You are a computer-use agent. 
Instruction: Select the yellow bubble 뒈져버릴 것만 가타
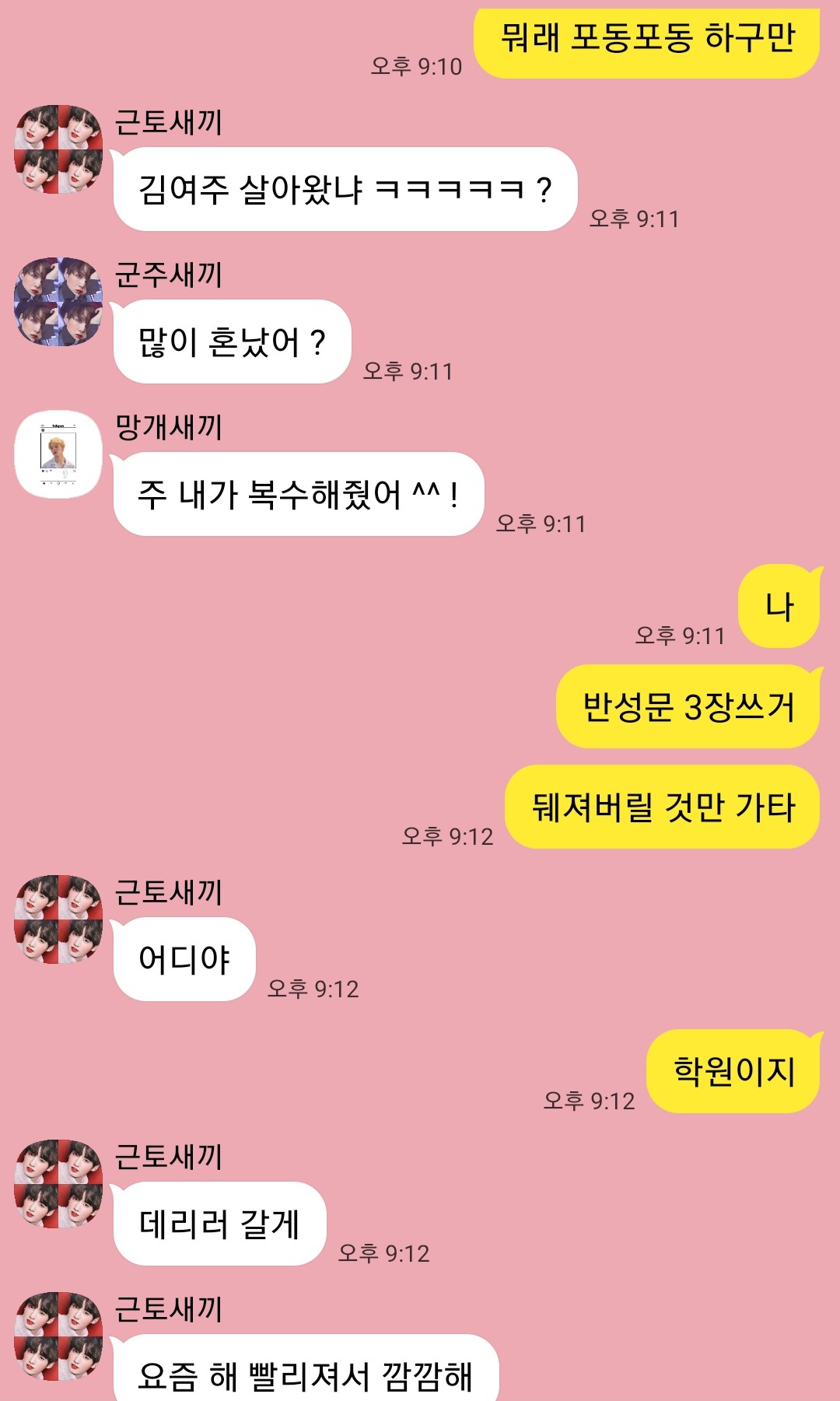pyautogui.click(x=663, y=807)
